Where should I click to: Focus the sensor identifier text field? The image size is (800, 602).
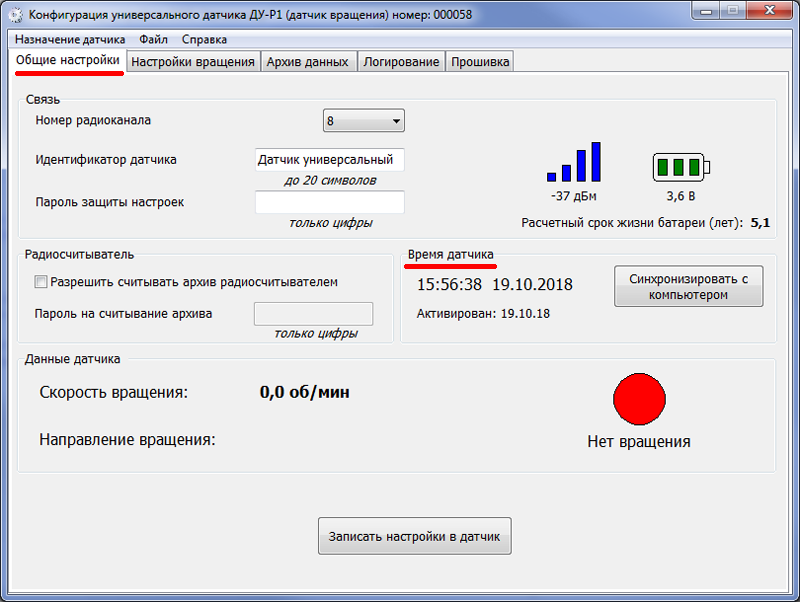click(x=330, y=160)
